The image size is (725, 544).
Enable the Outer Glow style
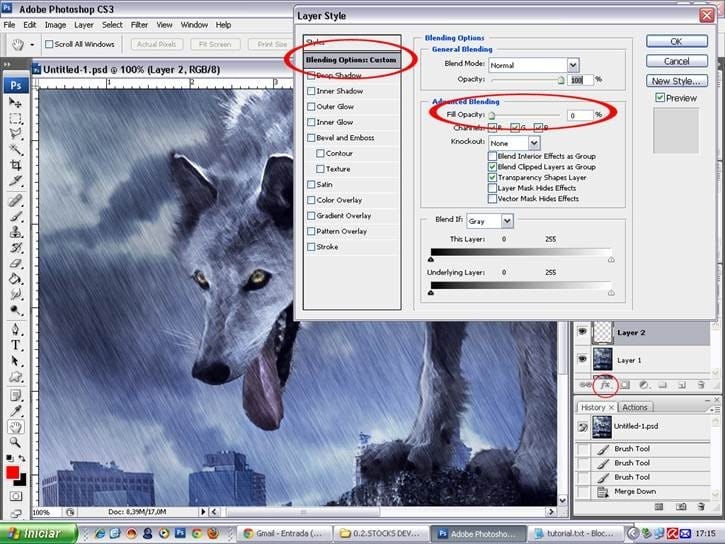(311, 107)
